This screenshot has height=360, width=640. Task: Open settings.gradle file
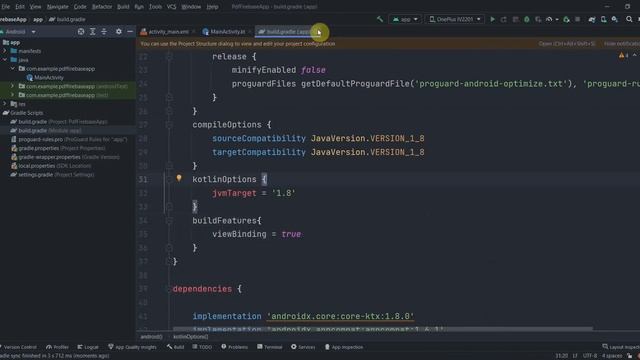pyautogui.click(x=53, y=175)
